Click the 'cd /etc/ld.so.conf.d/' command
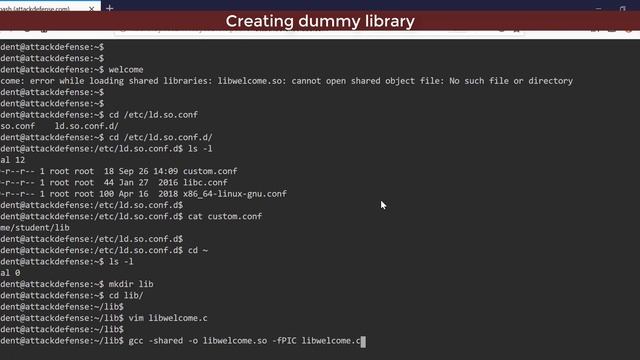 pos(160,138)
